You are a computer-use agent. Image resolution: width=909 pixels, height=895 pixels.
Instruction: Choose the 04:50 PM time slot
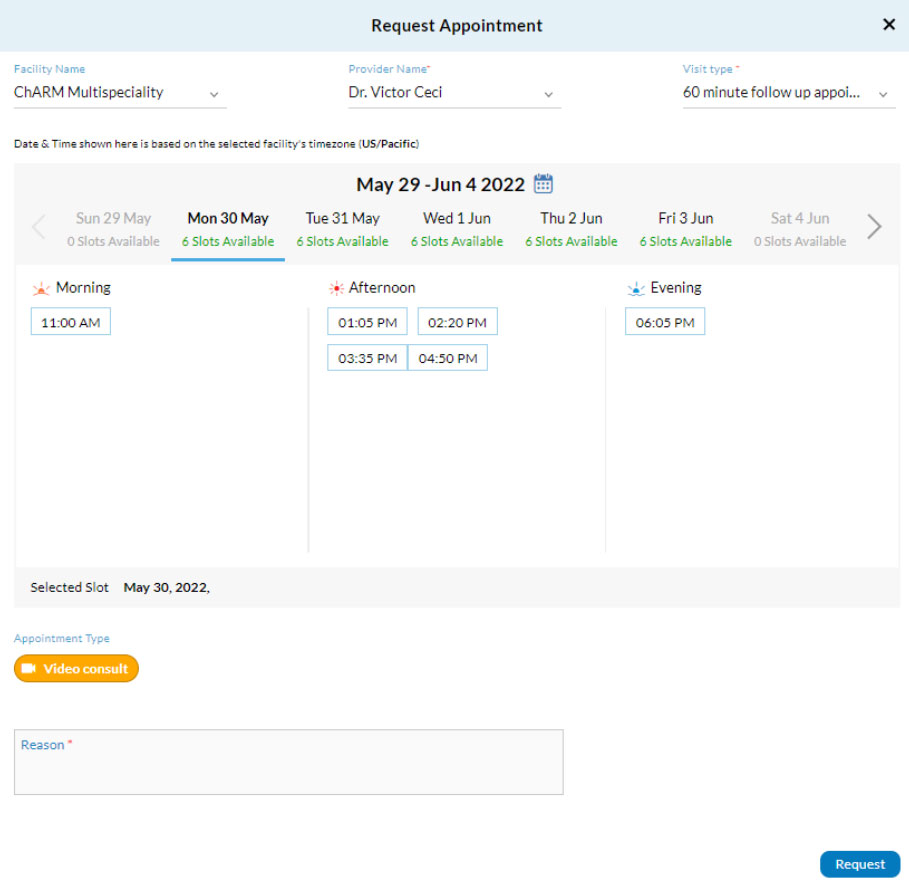tap(448, 358)
